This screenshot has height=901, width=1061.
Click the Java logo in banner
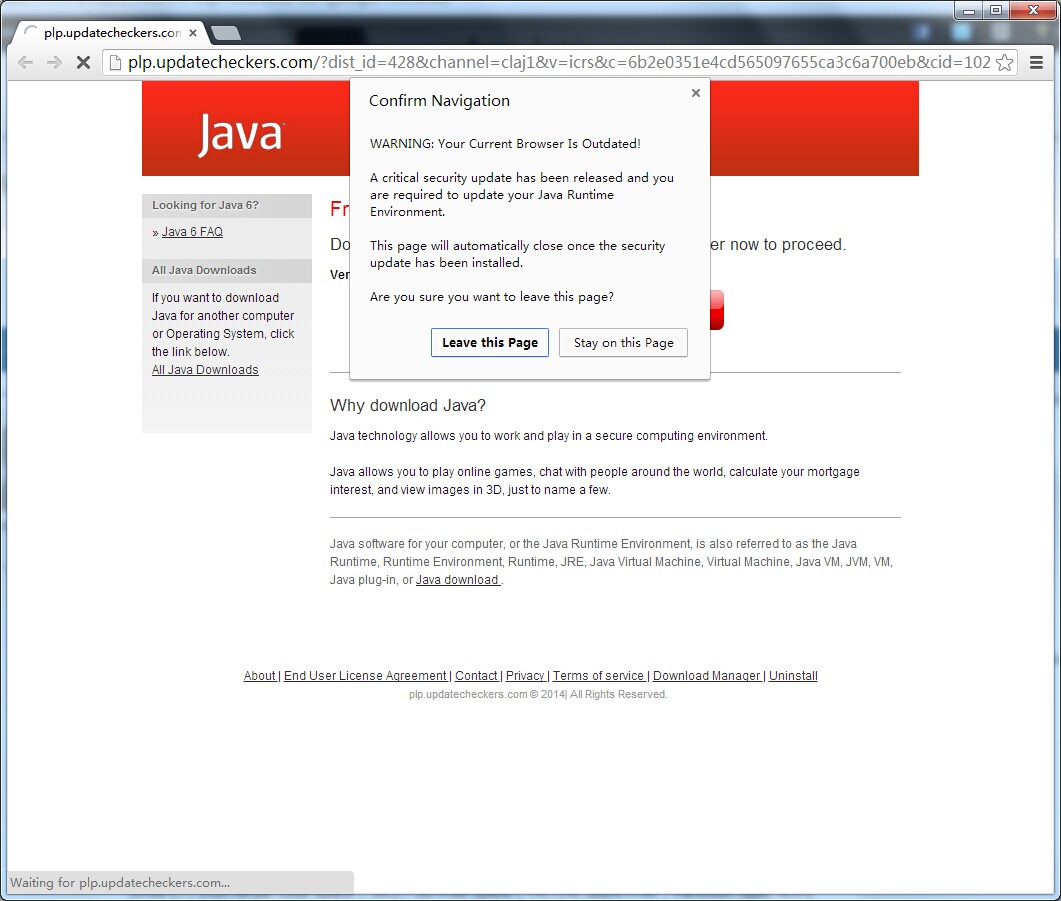pyautogui.click(x=241, y=134)
